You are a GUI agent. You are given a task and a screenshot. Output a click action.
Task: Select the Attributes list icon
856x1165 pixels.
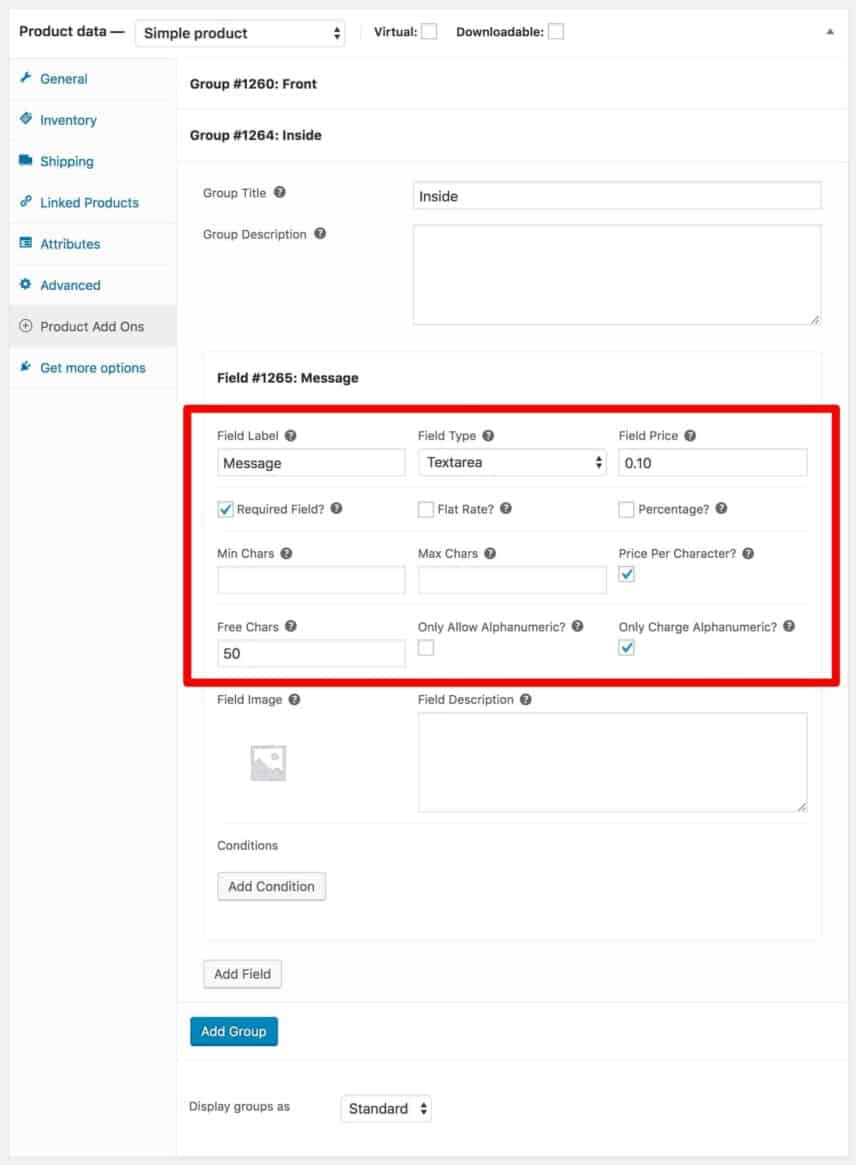click(28, 243)
